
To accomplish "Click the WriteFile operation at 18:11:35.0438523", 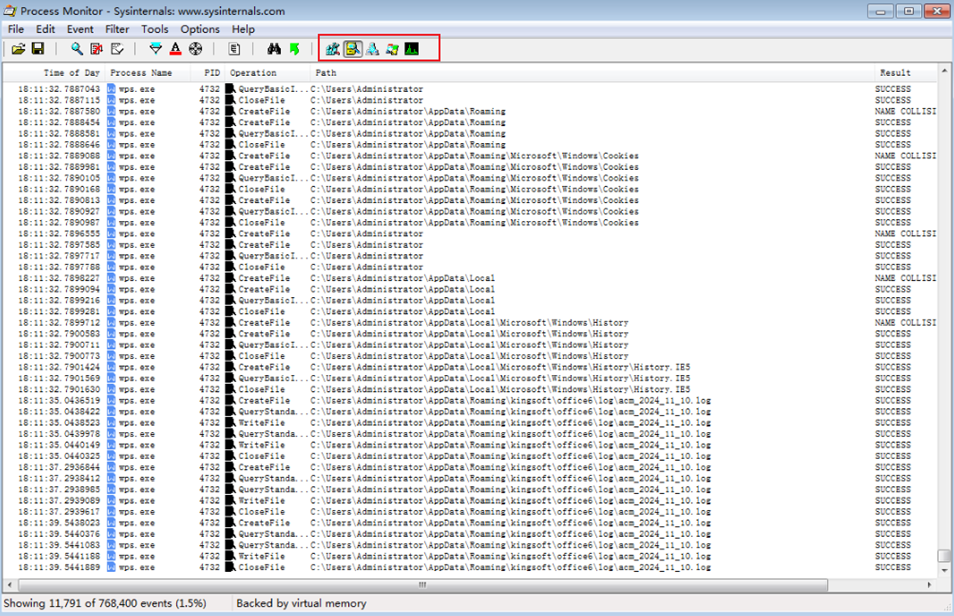I will click(262, 422).
